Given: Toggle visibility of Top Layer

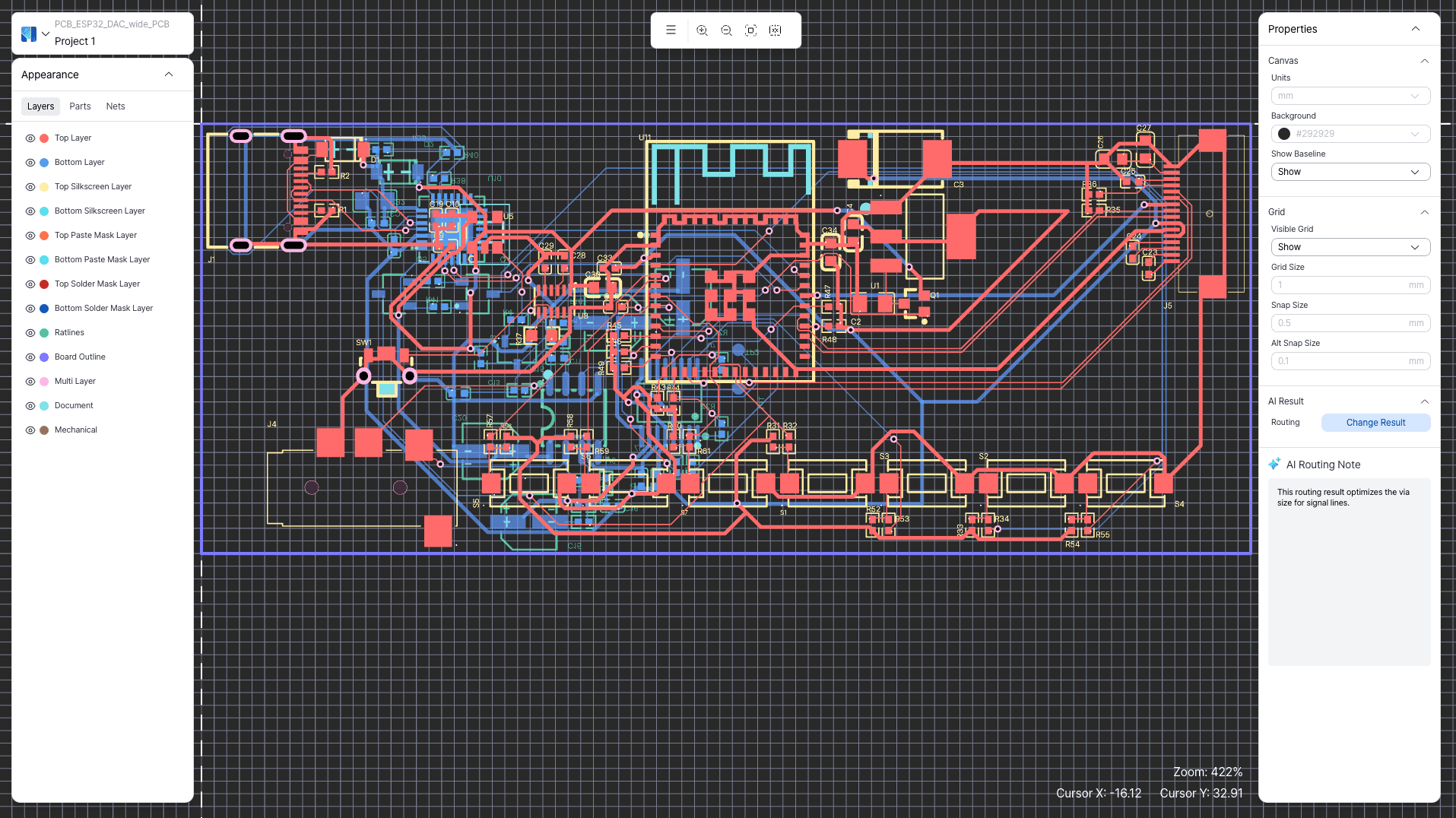Looking at the screenshot, I should (30, 138).
